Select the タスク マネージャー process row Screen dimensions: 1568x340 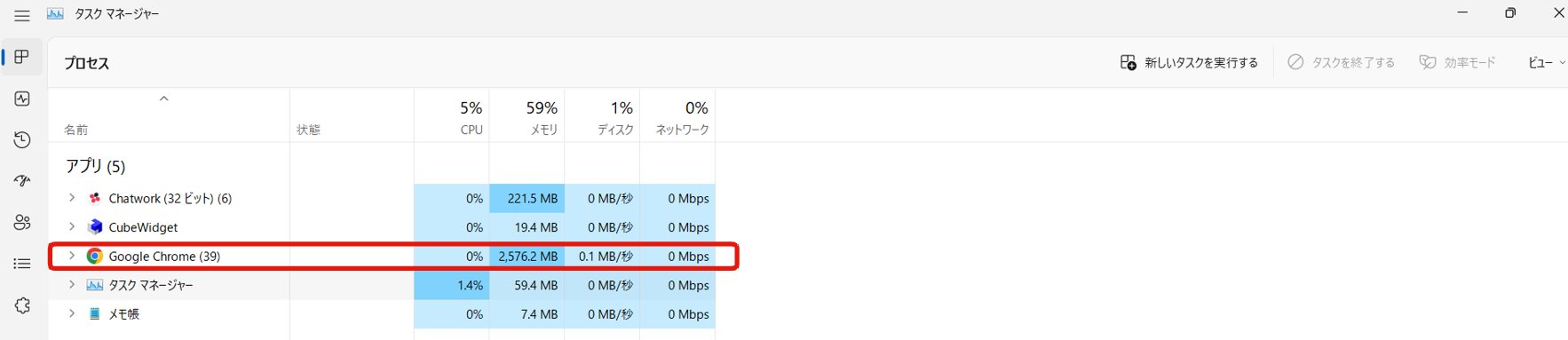pyautogui.click(x=382, y=285)
